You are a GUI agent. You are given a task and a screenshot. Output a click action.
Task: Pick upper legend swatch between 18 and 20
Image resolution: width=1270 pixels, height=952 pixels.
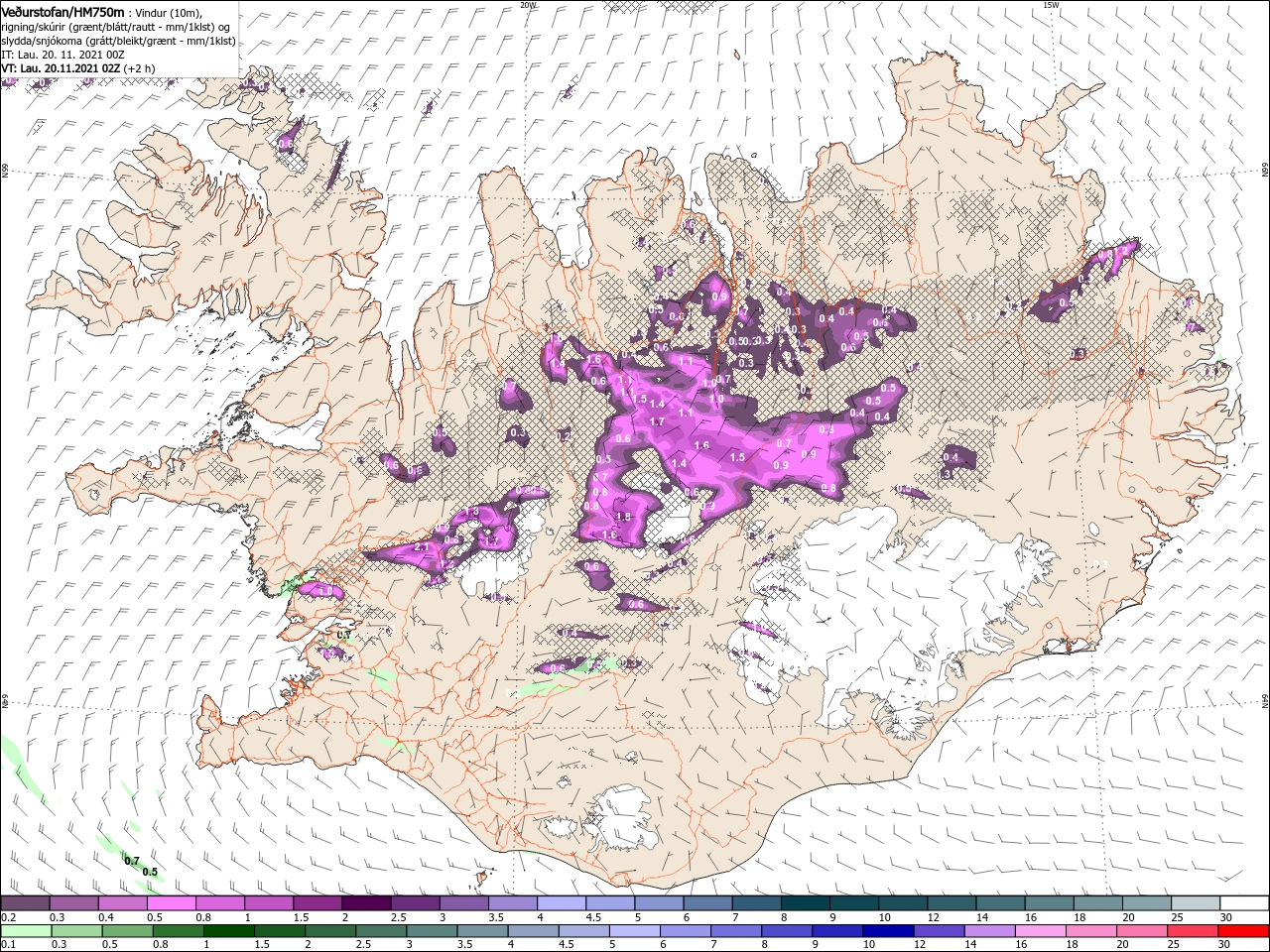point(1098,903)
